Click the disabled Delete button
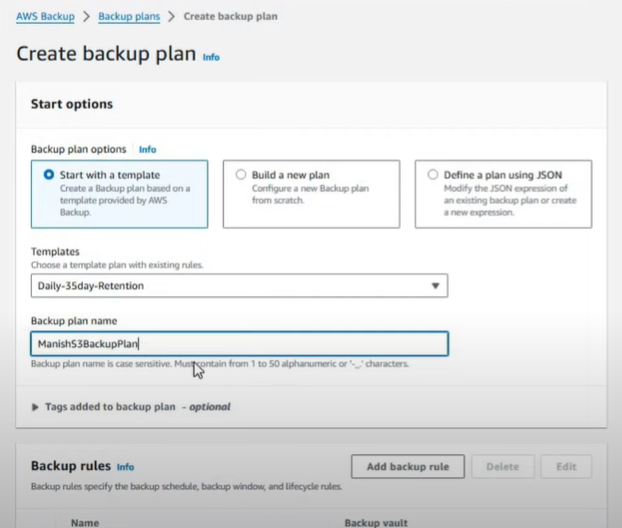The height and width of the screenshot is (528, 622). [503, 467]
